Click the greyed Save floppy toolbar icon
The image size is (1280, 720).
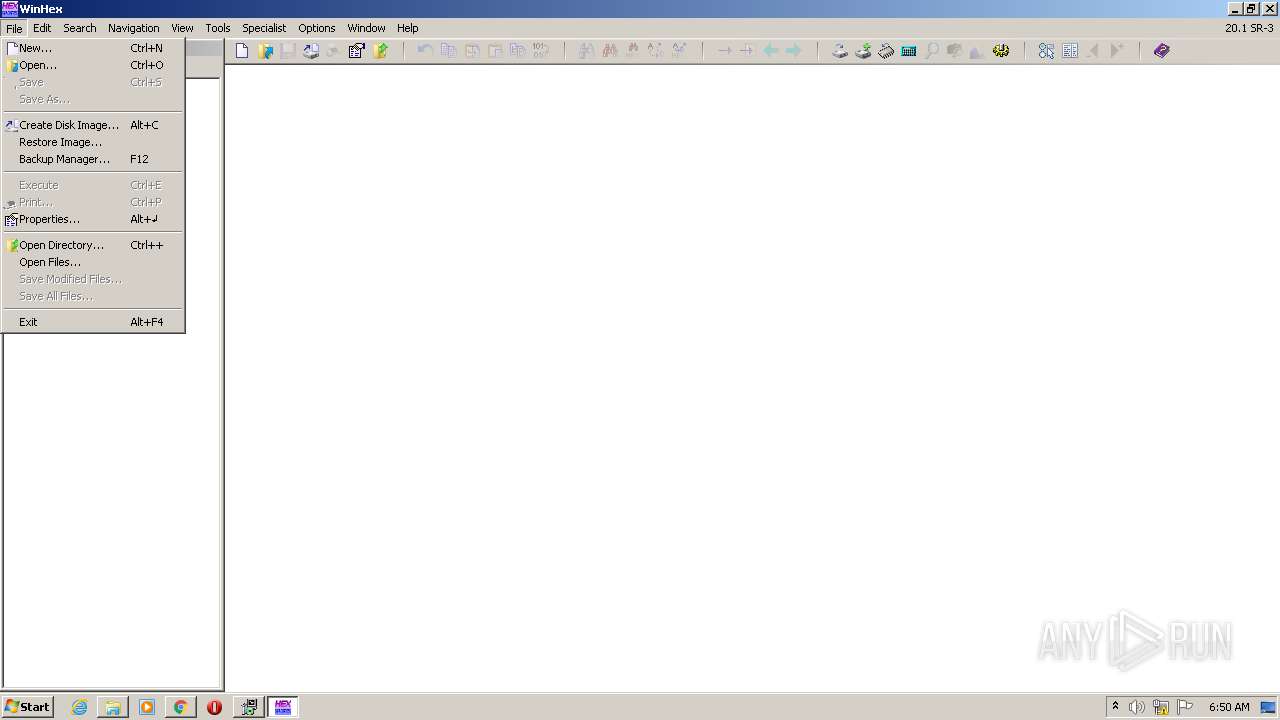288,51
